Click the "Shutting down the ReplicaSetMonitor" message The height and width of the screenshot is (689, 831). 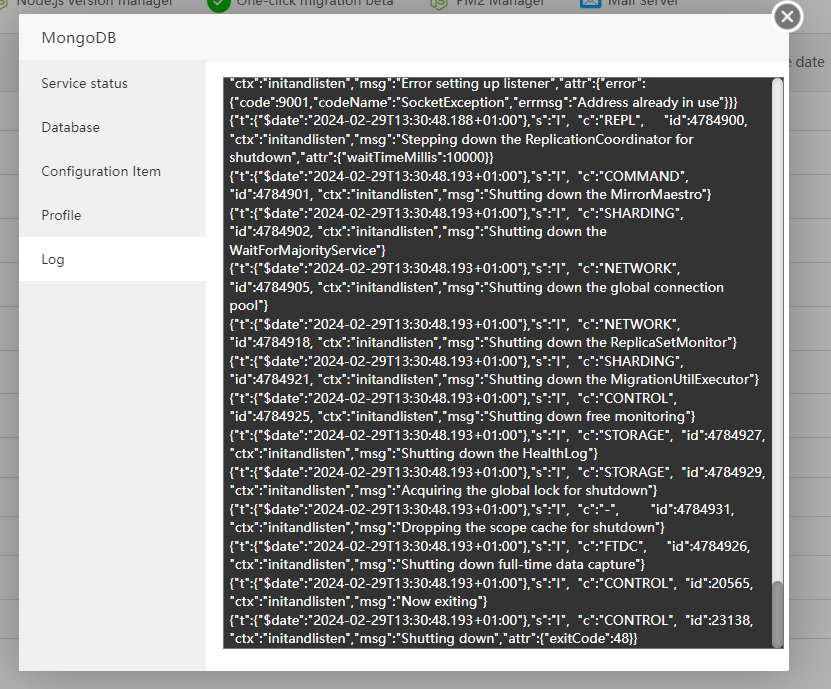[x=608, y=342]
